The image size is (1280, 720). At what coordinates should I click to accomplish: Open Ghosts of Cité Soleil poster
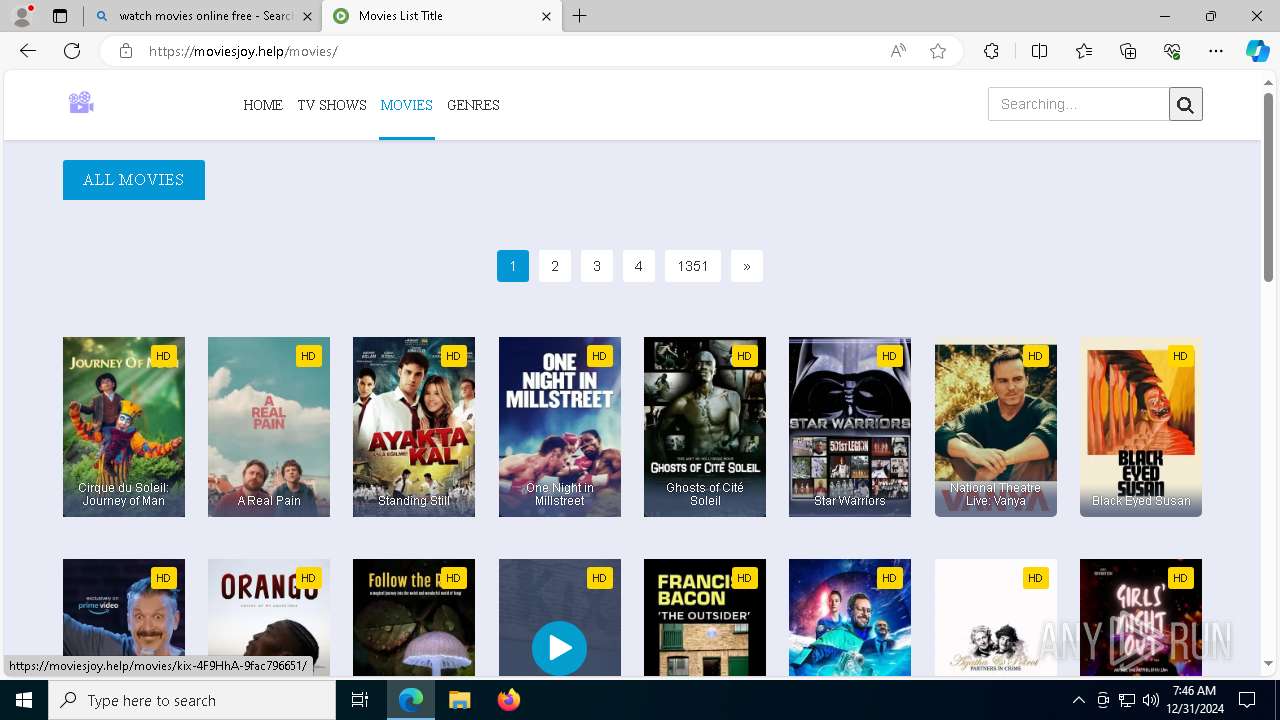pos(705,427)
